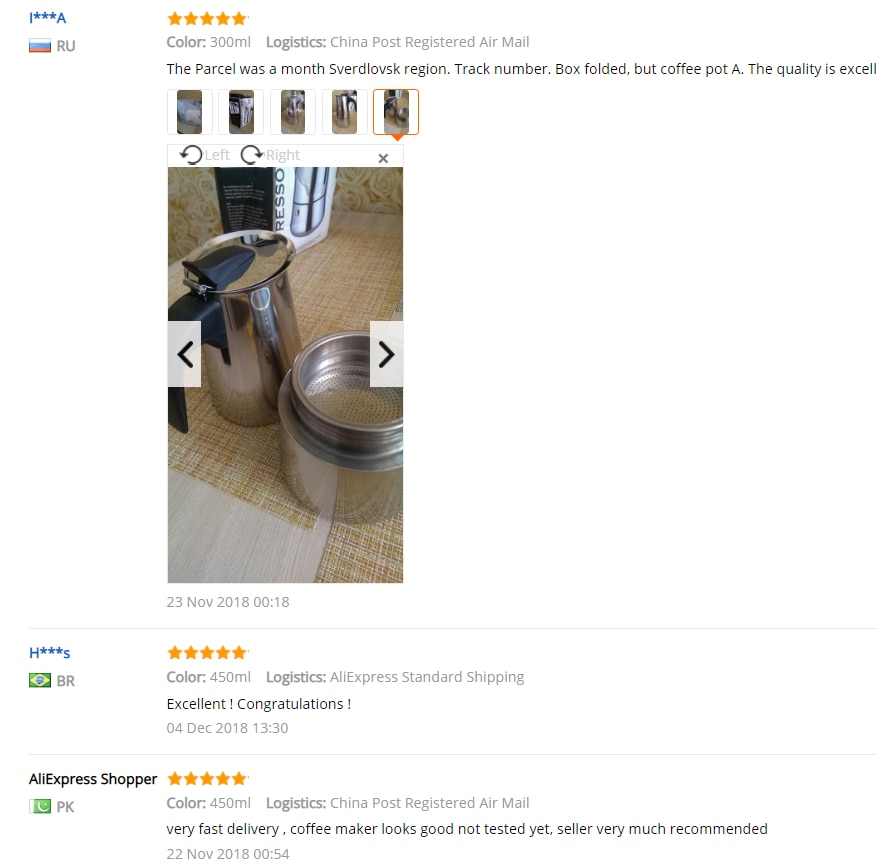Click the five-star rating of I***A review
Screen dimensions: 877x865
(208, 18)
